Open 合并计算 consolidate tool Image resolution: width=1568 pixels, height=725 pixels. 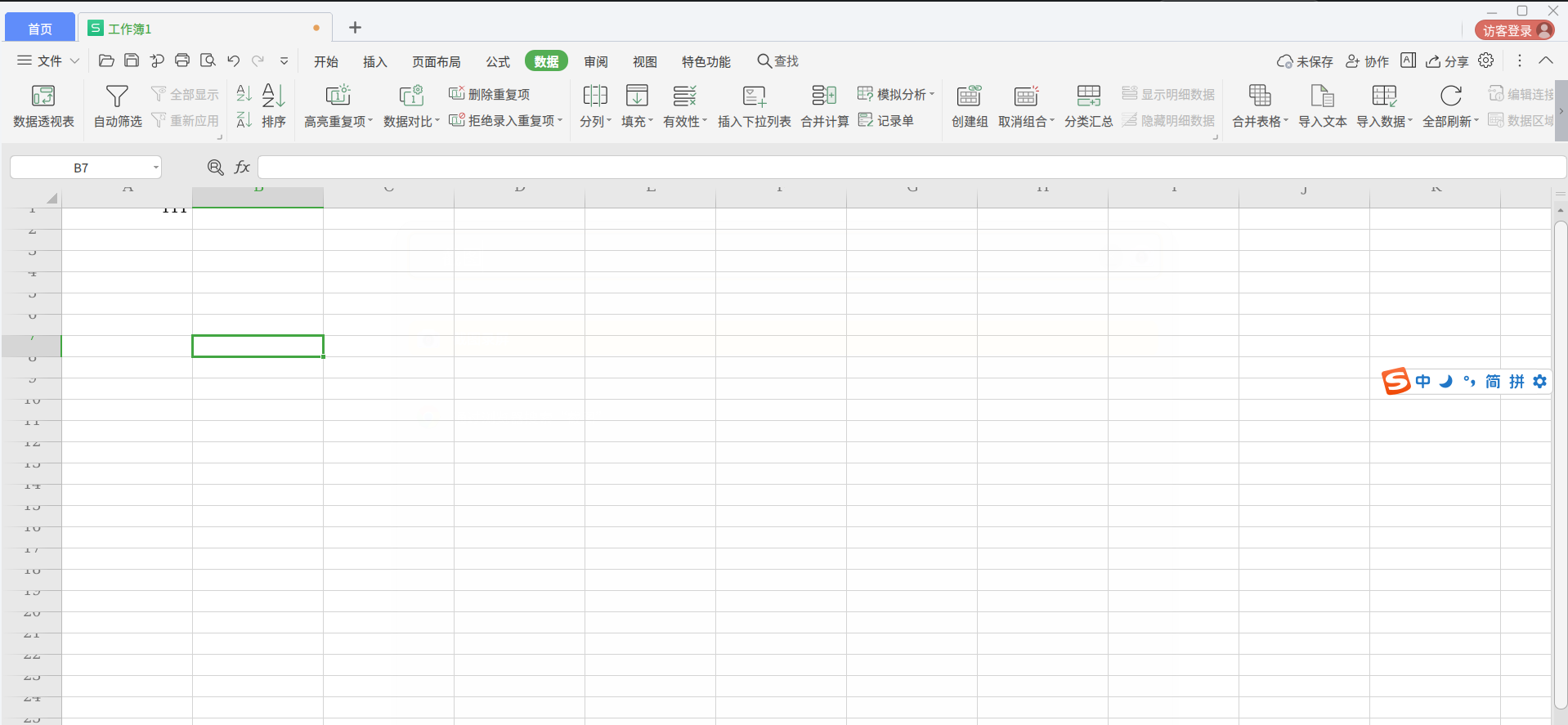825,107
